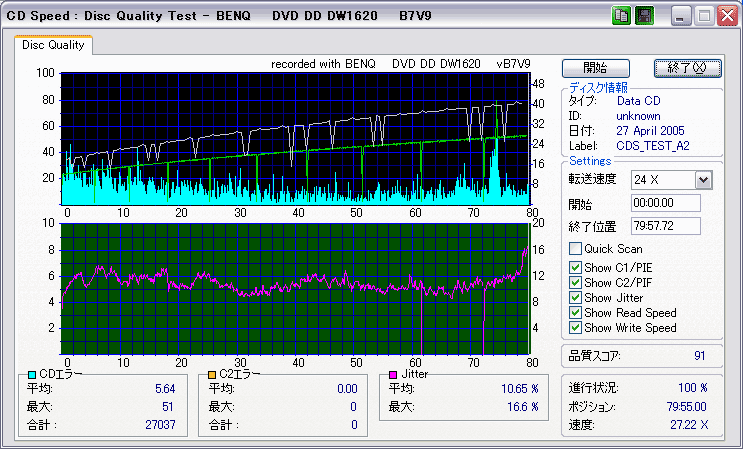Disable the Show Jitter checkbox

575,298
